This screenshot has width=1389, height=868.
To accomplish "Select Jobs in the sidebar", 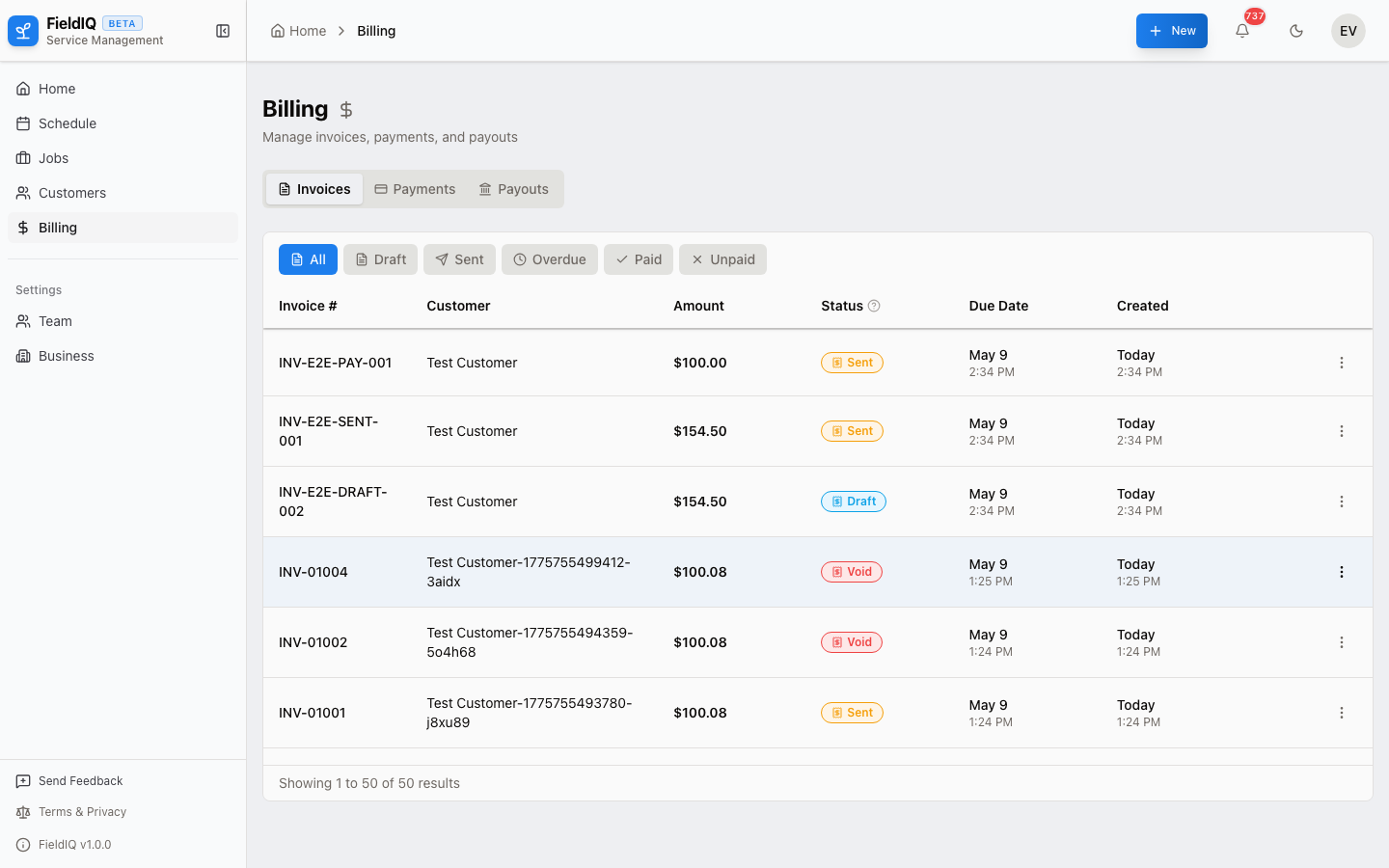I will tap(53, 157).
